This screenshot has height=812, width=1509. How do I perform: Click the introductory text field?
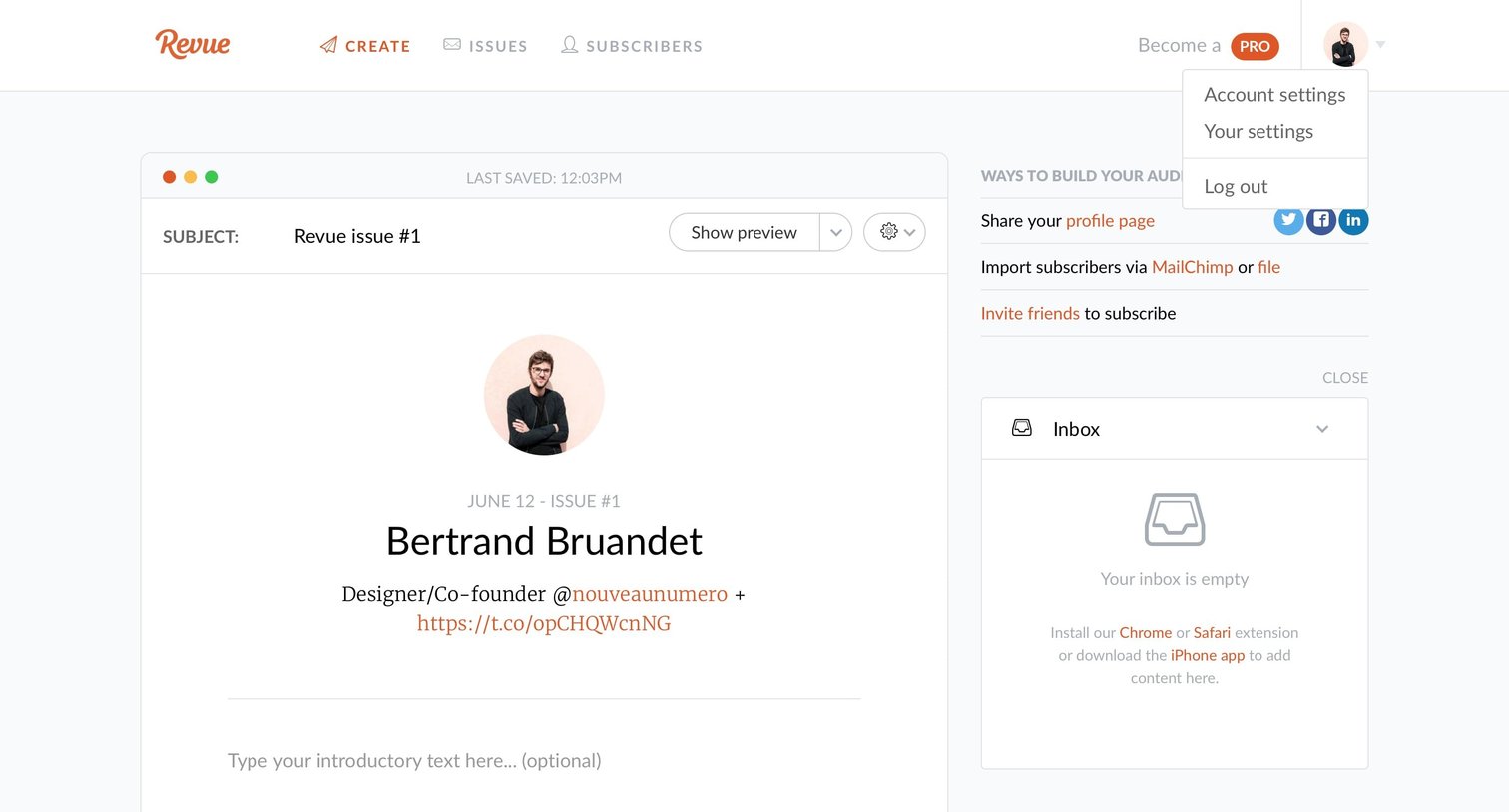(x=544, y=761)
